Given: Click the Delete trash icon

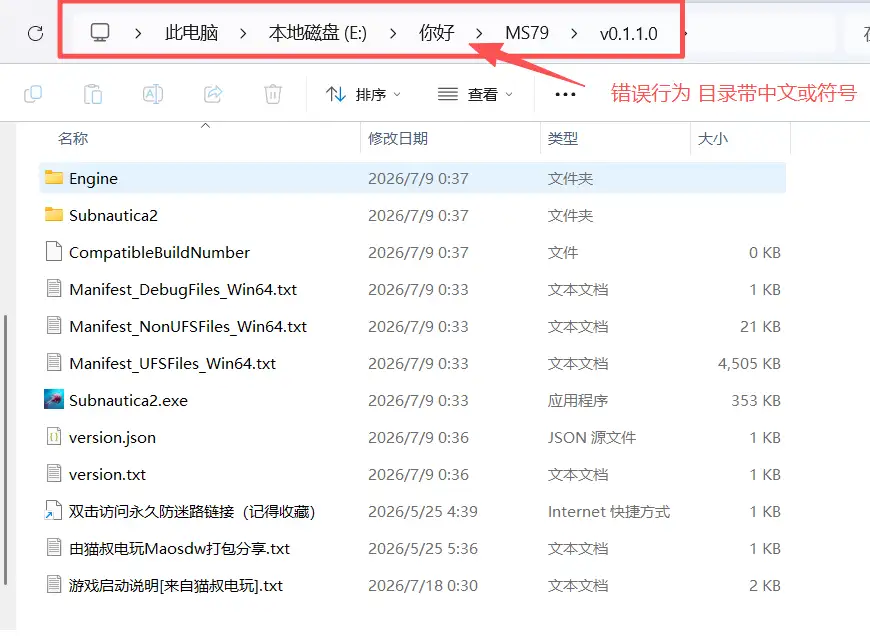Looking at the screenshot, I should [x=273, y=94].
